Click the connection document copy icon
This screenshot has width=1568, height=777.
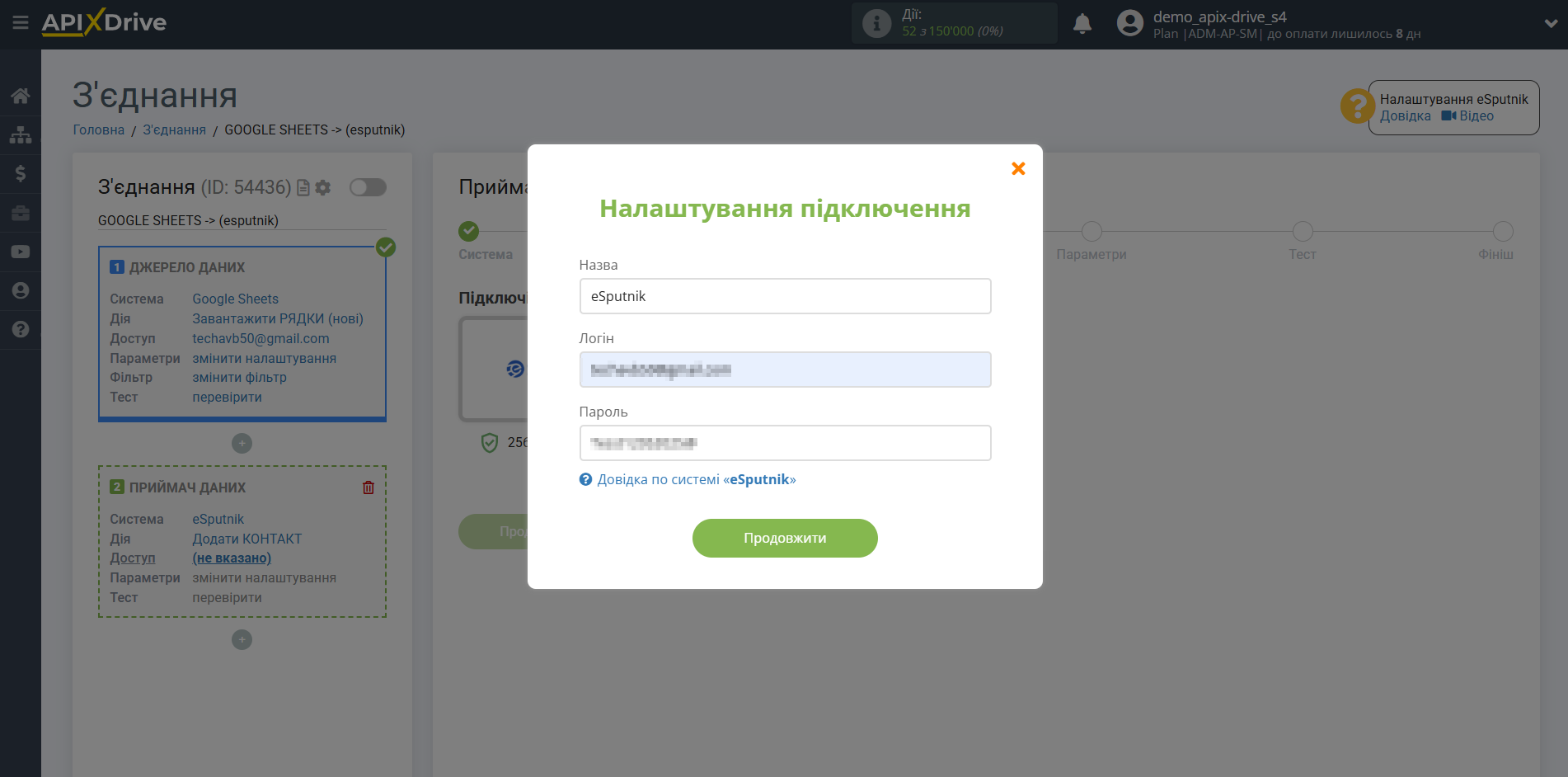click(x=303, y=188)
